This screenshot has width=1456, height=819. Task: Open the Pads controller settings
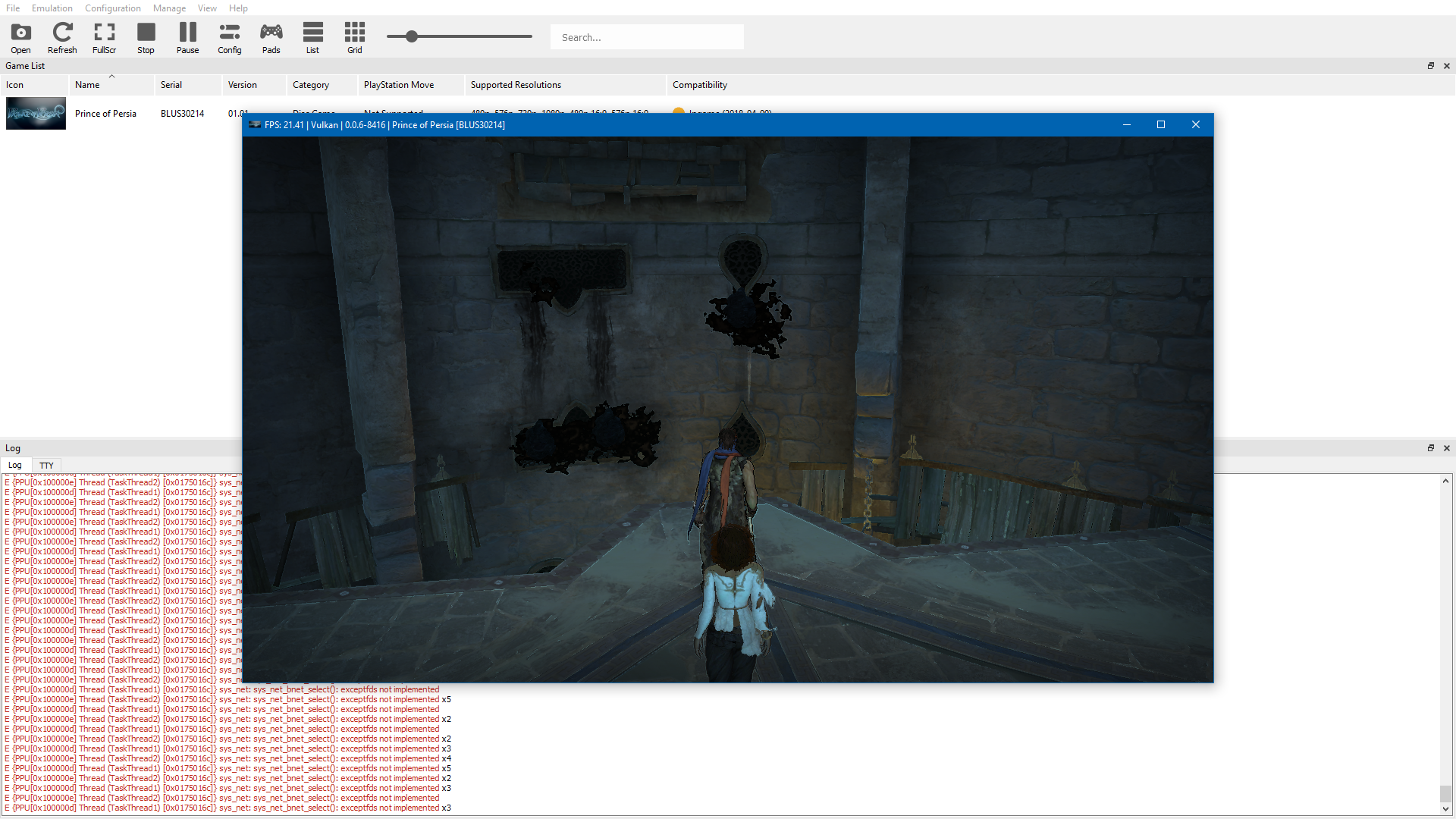pos(271,38)
